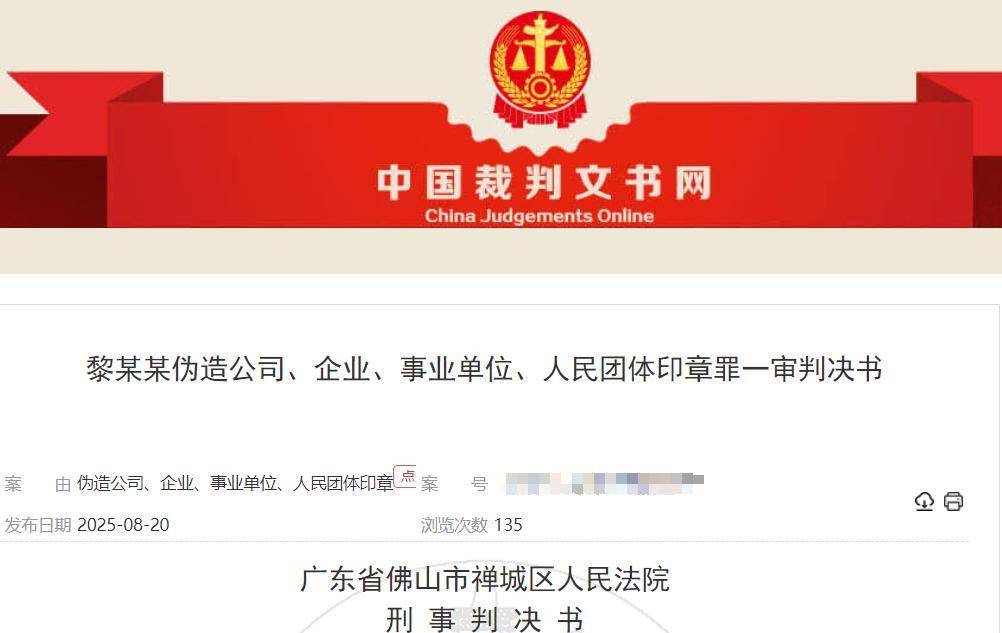The height and width of the screenshot is (633, 1002).
Task: Click the 刑事判决书 document heading
Action: pyautogui.click(x=485, y=620)
